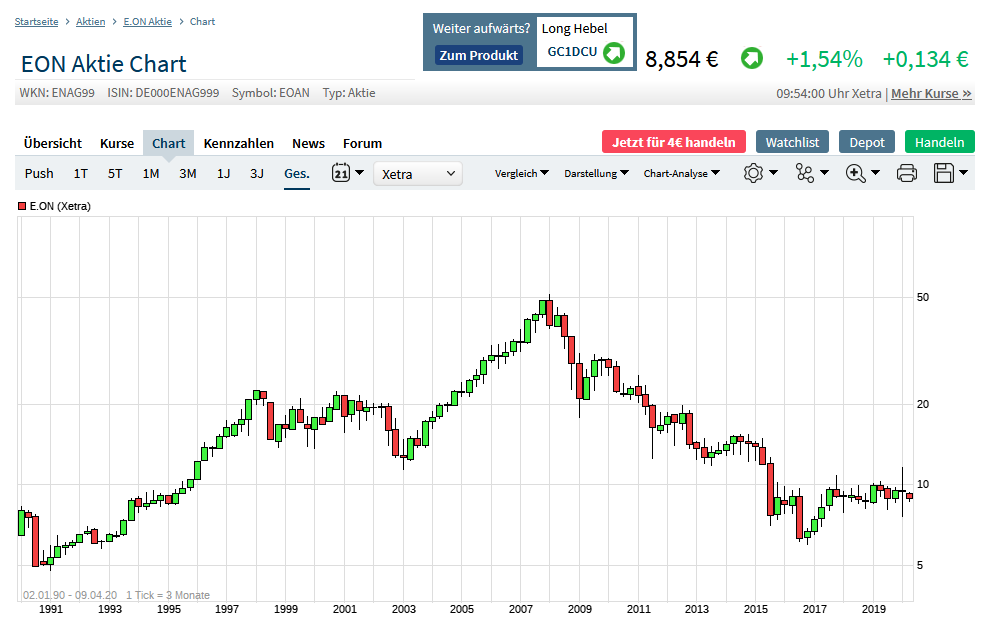
Task: Open the Xetra exchange dropdown
Action: pos(418,174)
